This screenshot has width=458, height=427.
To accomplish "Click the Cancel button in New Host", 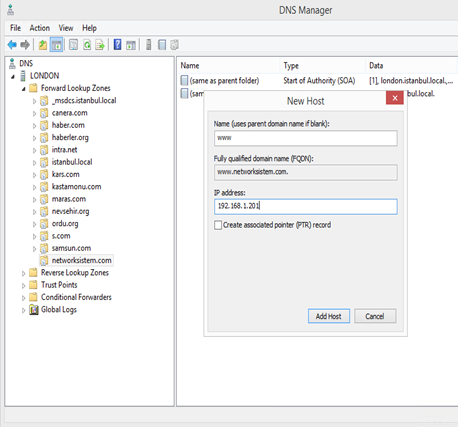I will [375, 316].
